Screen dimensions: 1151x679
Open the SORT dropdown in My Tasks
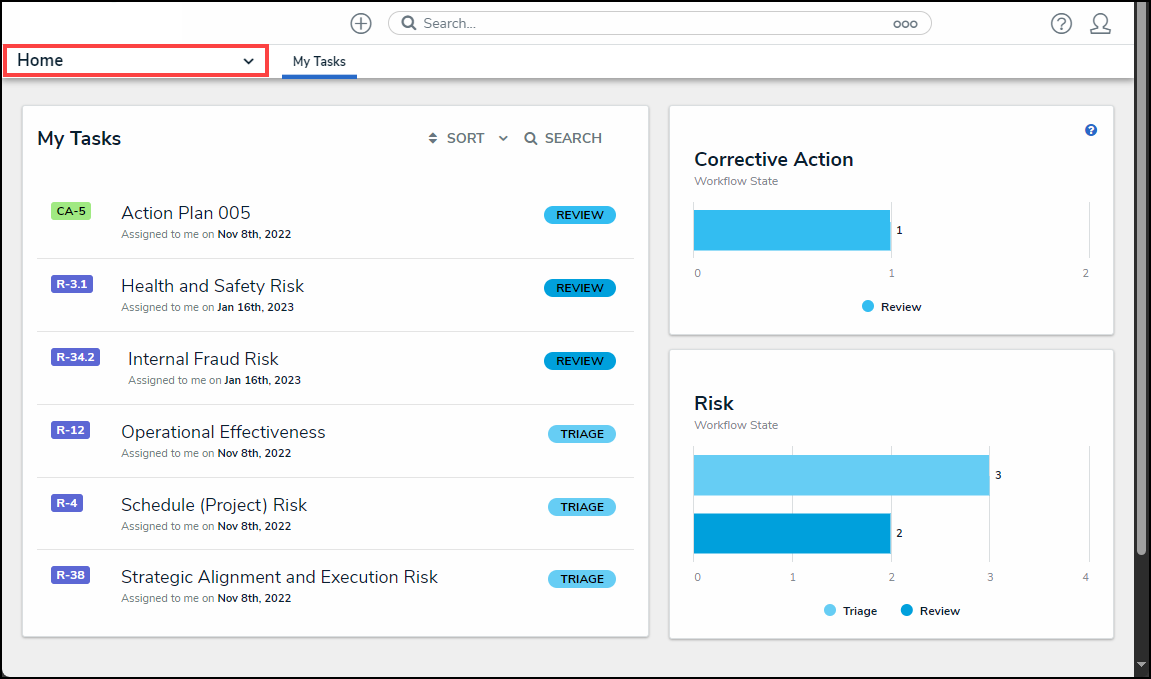pos(456,139)
